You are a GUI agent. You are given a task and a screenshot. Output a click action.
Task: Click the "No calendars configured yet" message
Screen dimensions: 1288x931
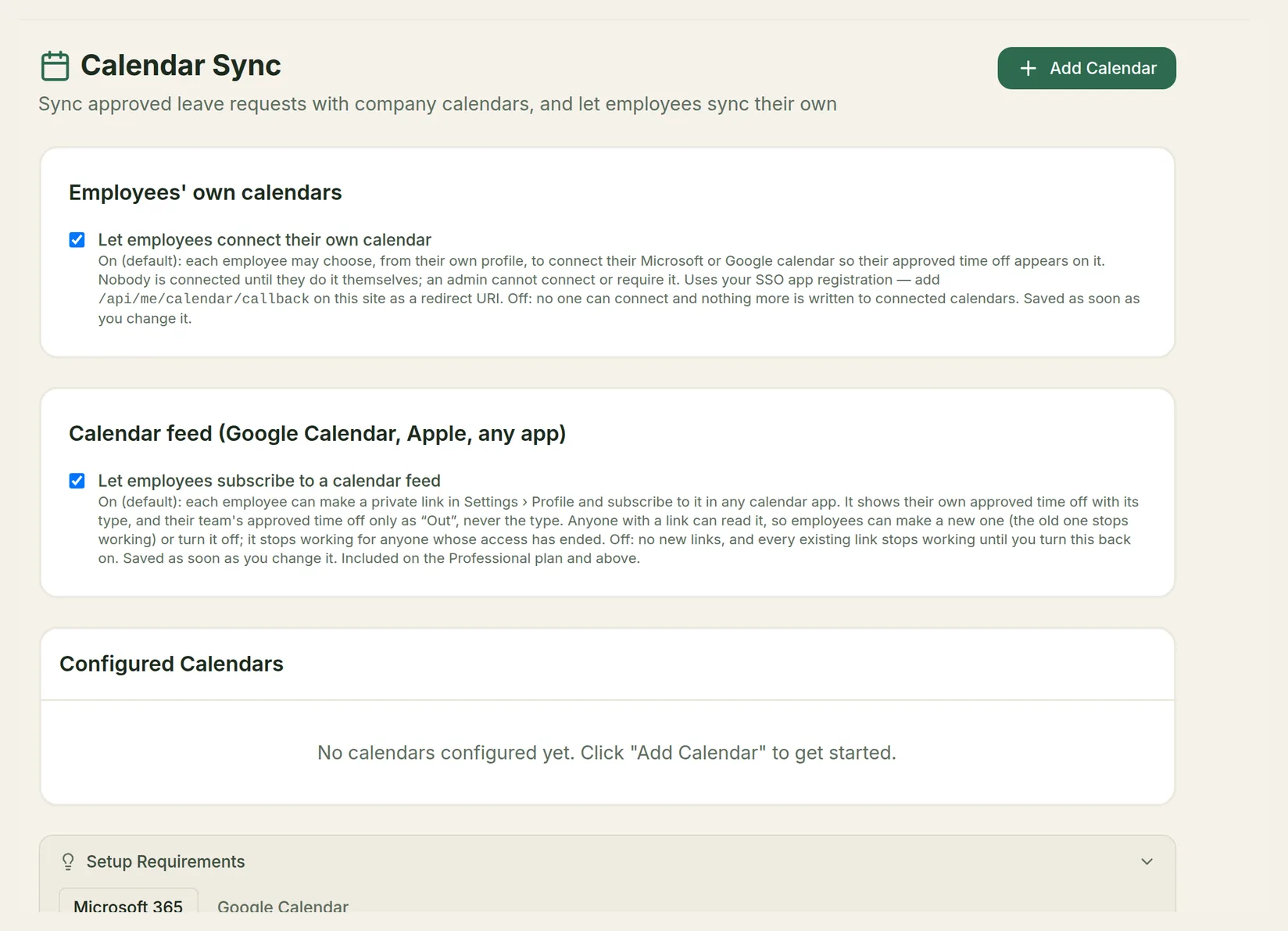pyautogui.click(x=606, y=753)
